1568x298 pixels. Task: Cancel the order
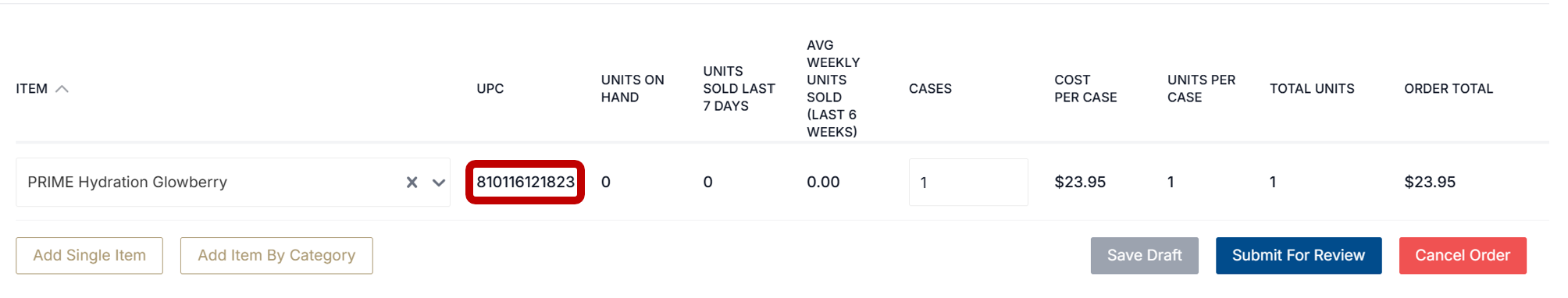click(x=1463, y=256)
